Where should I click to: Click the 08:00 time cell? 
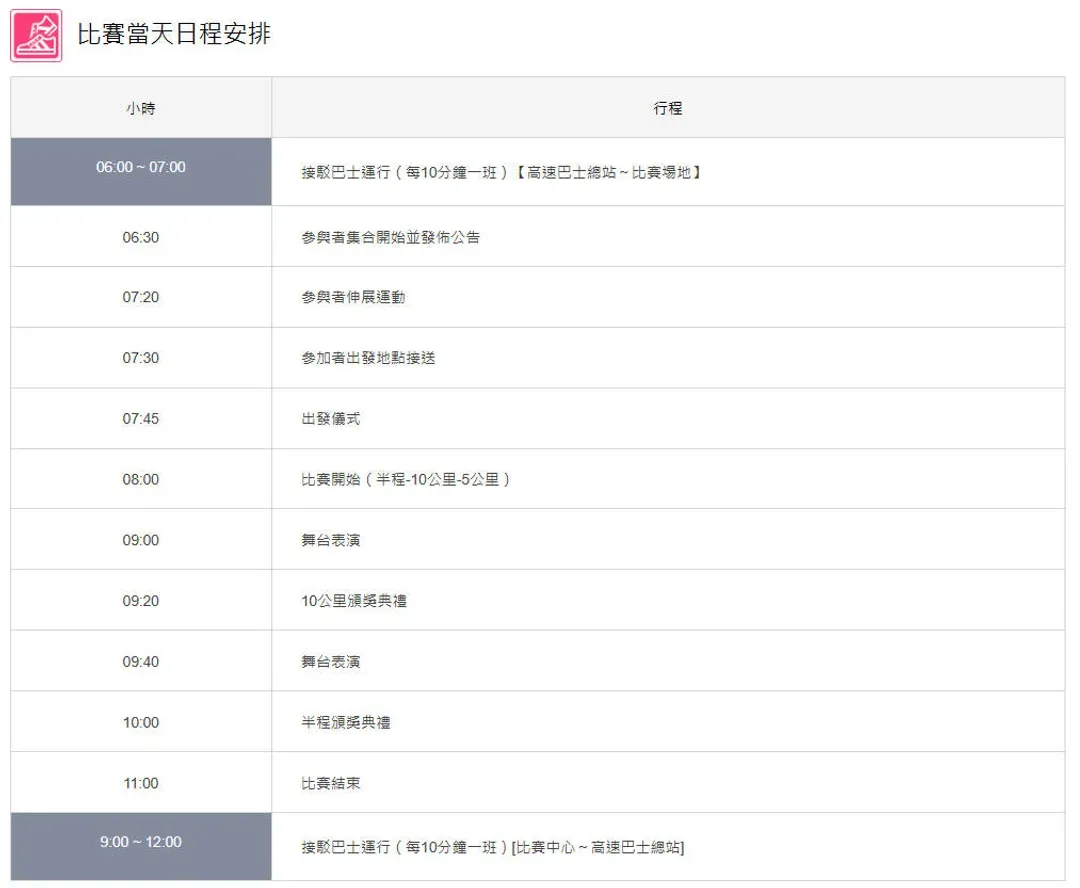tap(141, 480)
